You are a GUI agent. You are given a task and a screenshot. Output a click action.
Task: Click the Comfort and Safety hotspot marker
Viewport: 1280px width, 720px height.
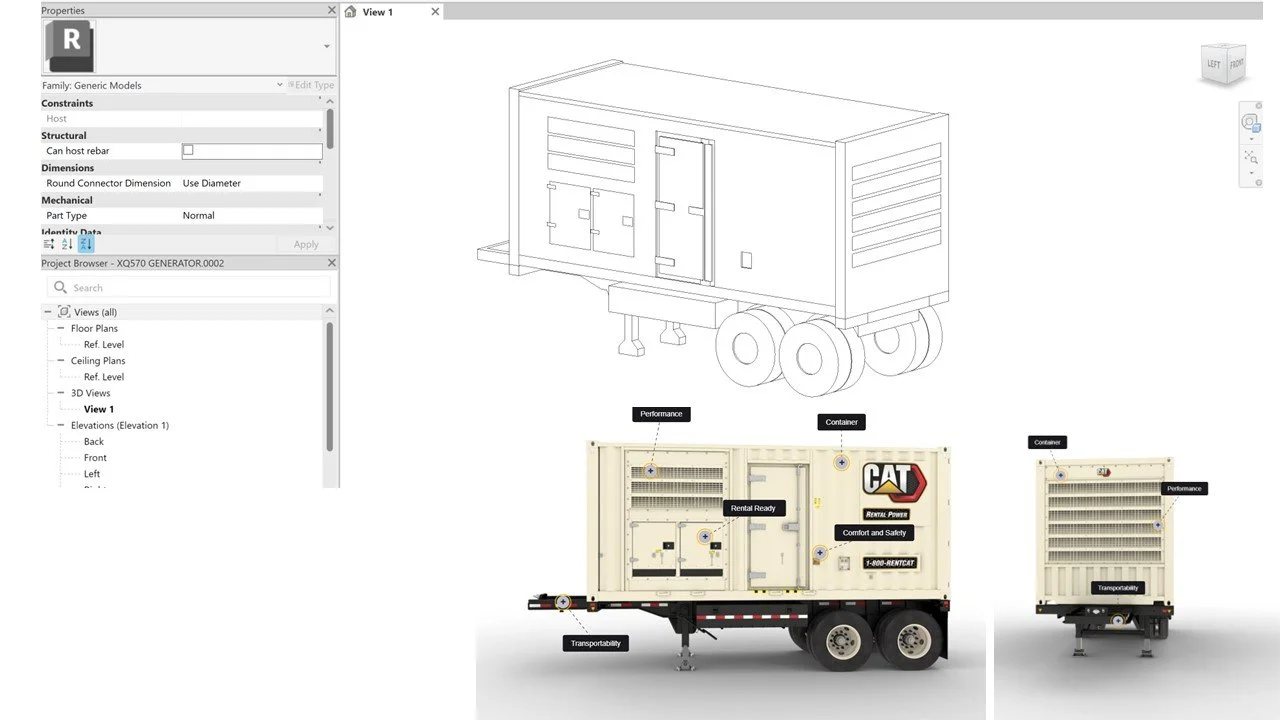(820, 552)
